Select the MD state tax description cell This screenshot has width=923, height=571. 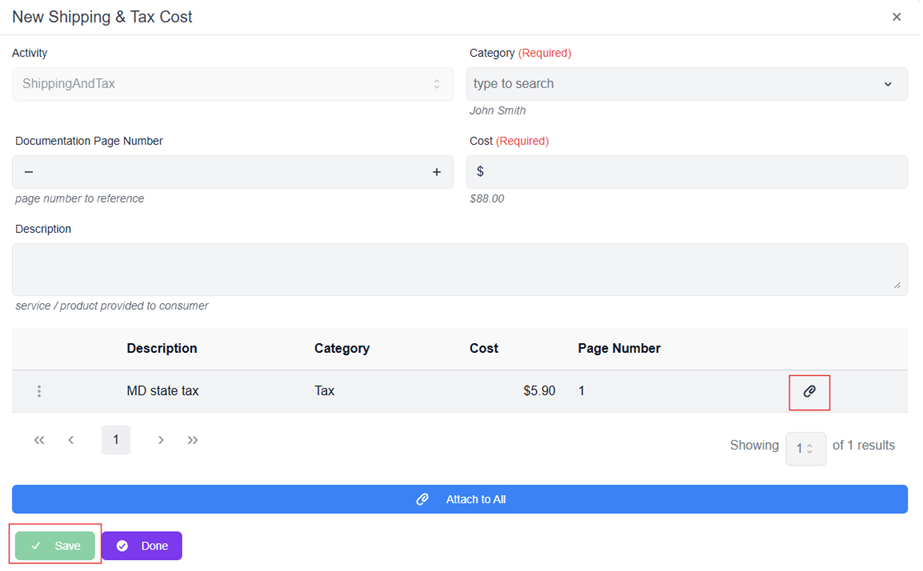click(162, 391)
